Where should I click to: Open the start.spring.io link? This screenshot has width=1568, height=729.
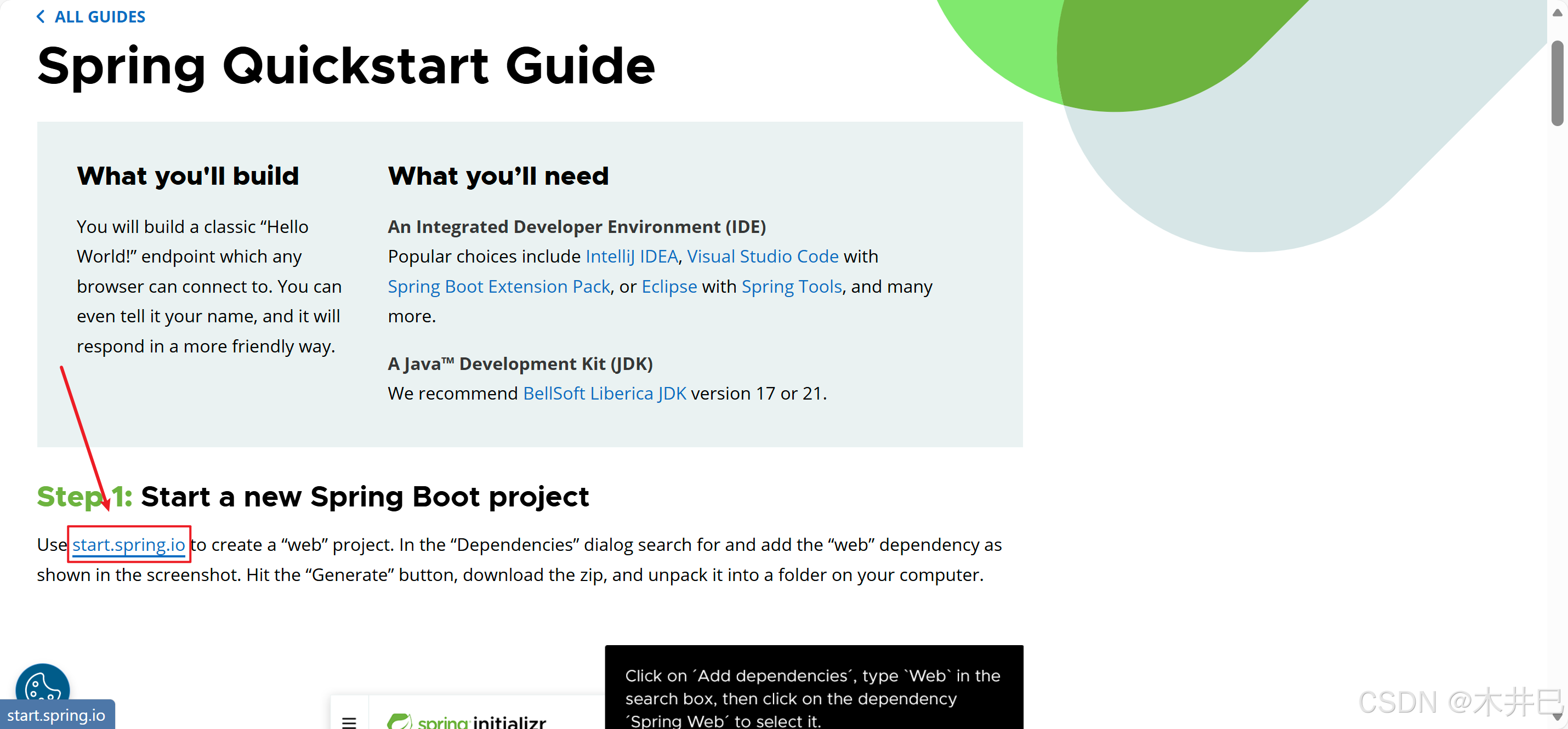[128, 544]
